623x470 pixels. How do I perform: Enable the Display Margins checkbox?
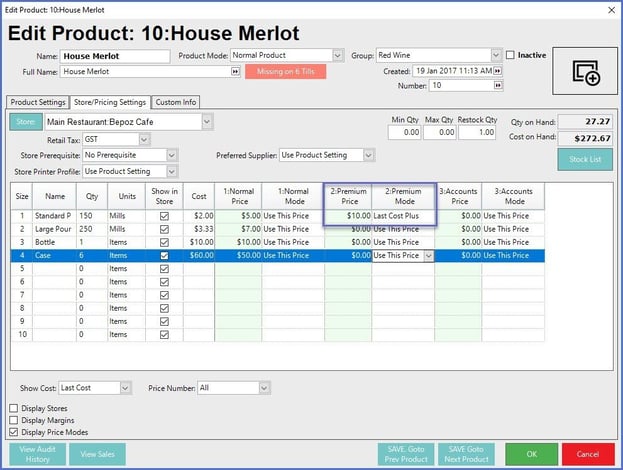pyautogui.click(x=13, y=420)
